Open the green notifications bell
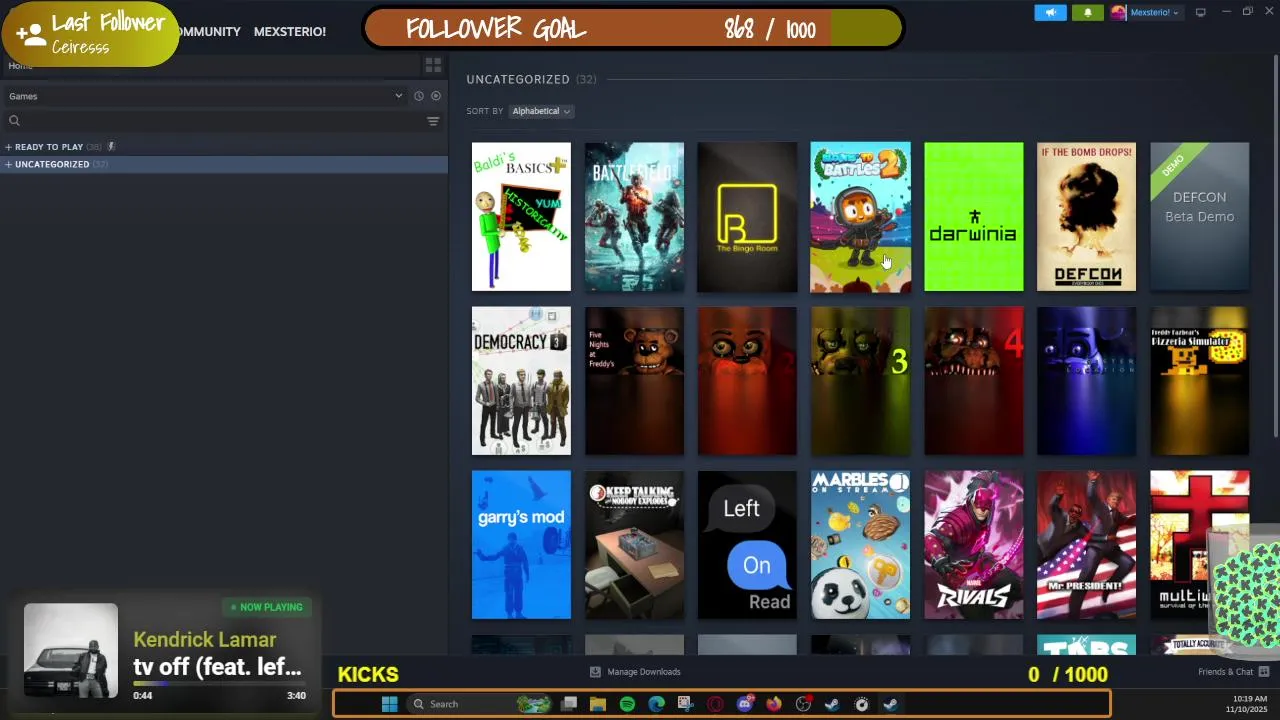The image size is (1280, 720). (x=1088, y=13)
